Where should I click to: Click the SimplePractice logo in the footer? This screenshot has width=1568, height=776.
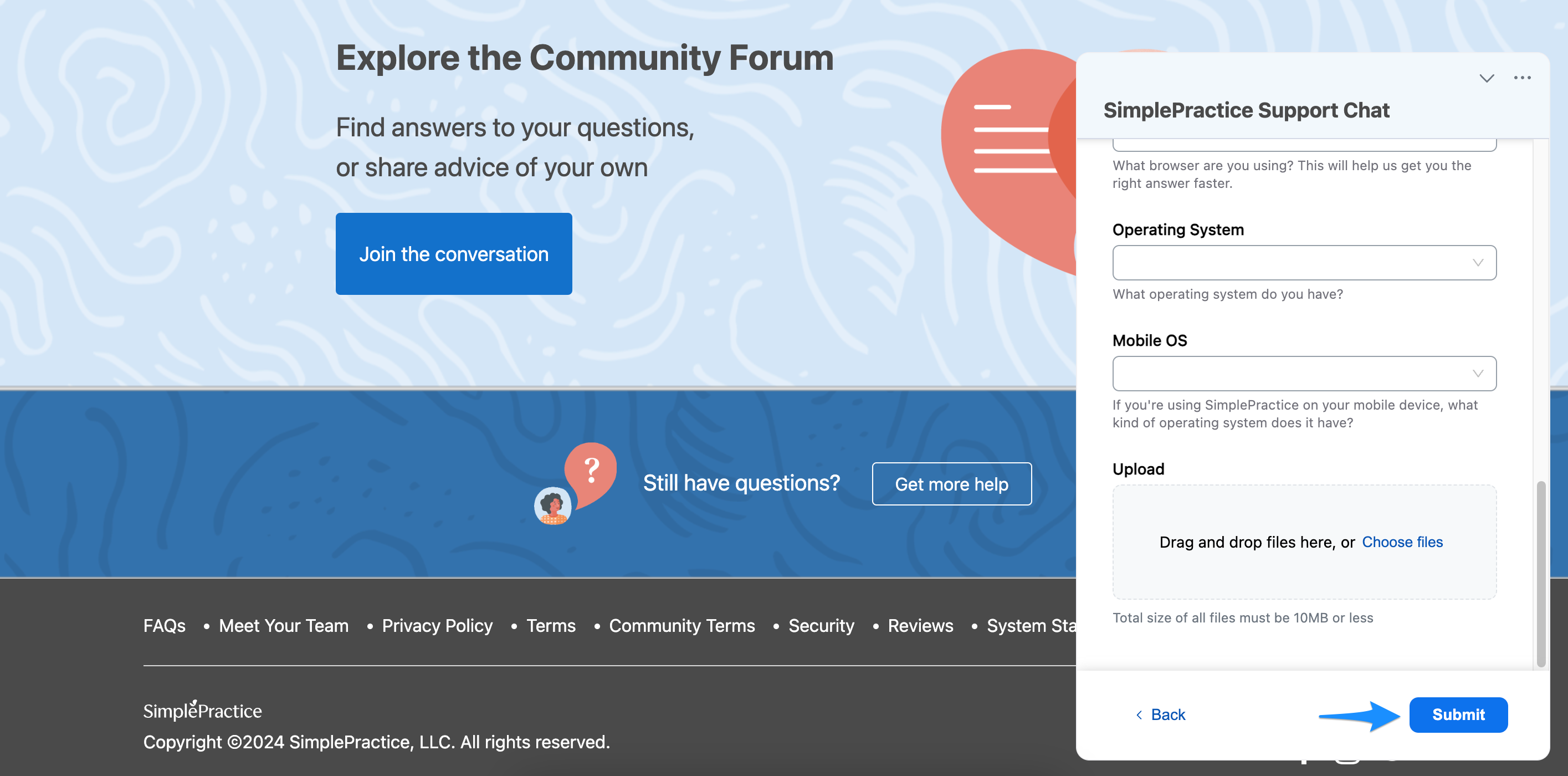(x=202, y=710)
